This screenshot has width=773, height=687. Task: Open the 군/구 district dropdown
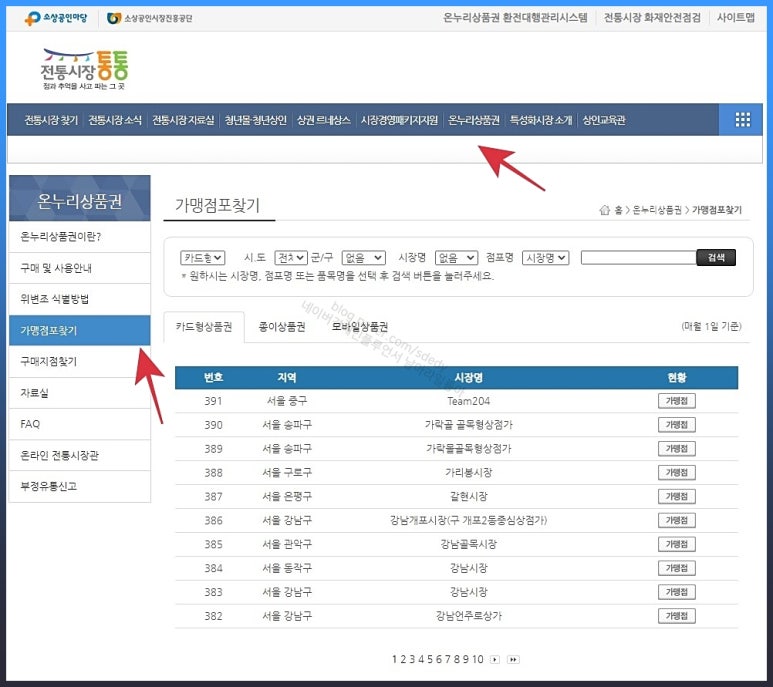point(363,258)
